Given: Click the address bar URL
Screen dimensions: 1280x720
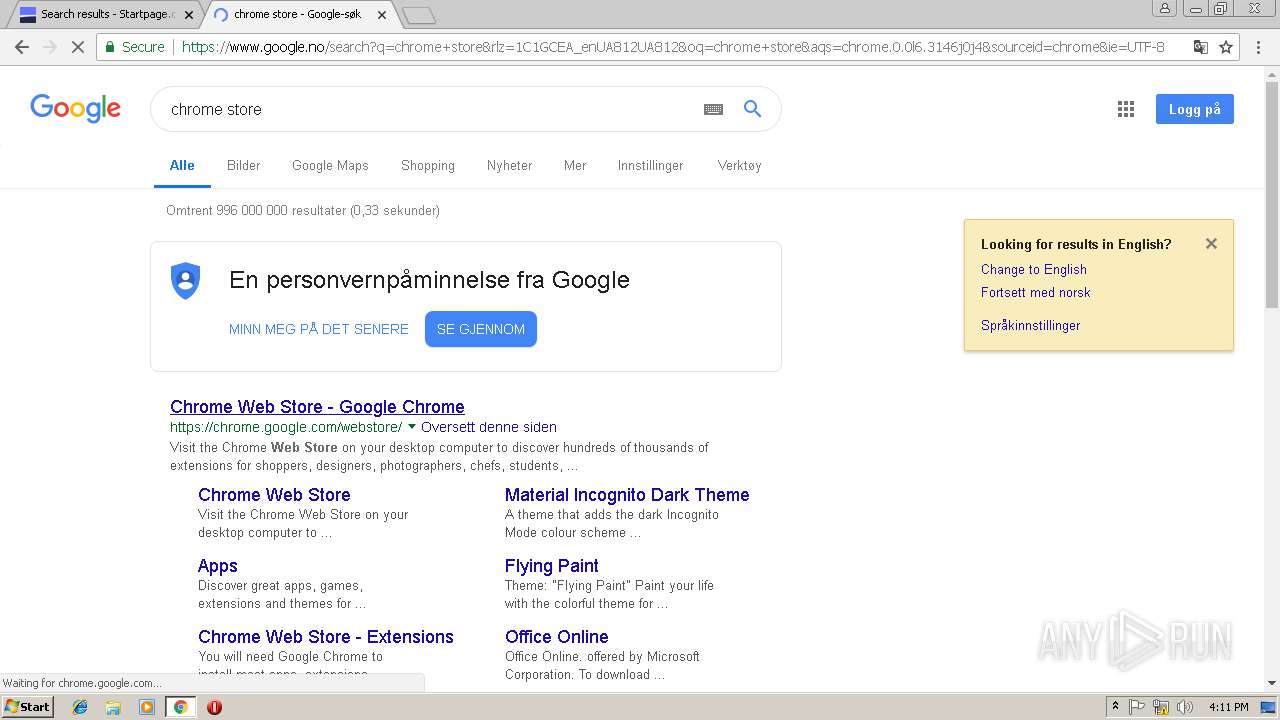Looking at the screenshot, I should pos(673,47).
